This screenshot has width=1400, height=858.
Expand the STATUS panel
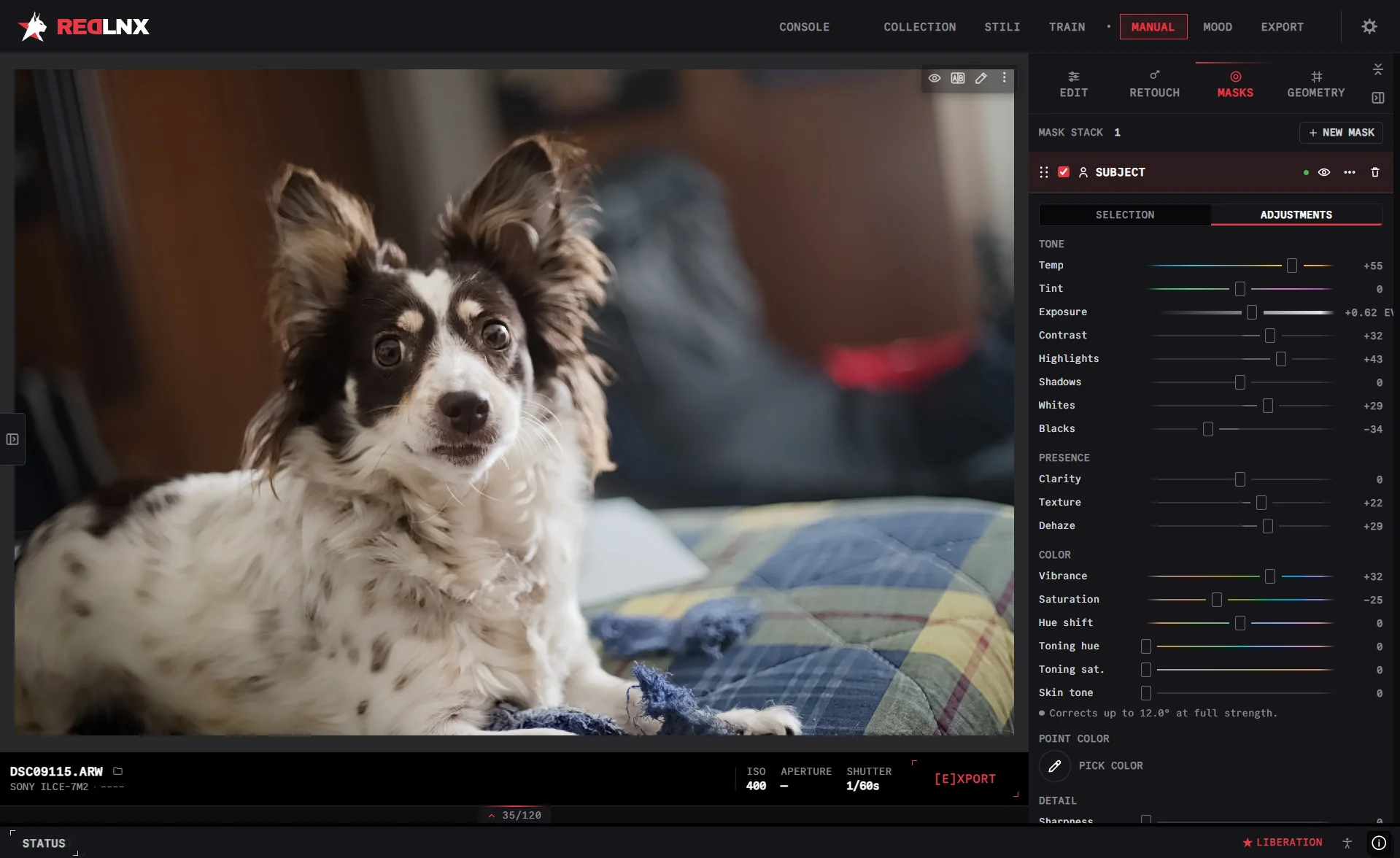[x=44, y=843]
